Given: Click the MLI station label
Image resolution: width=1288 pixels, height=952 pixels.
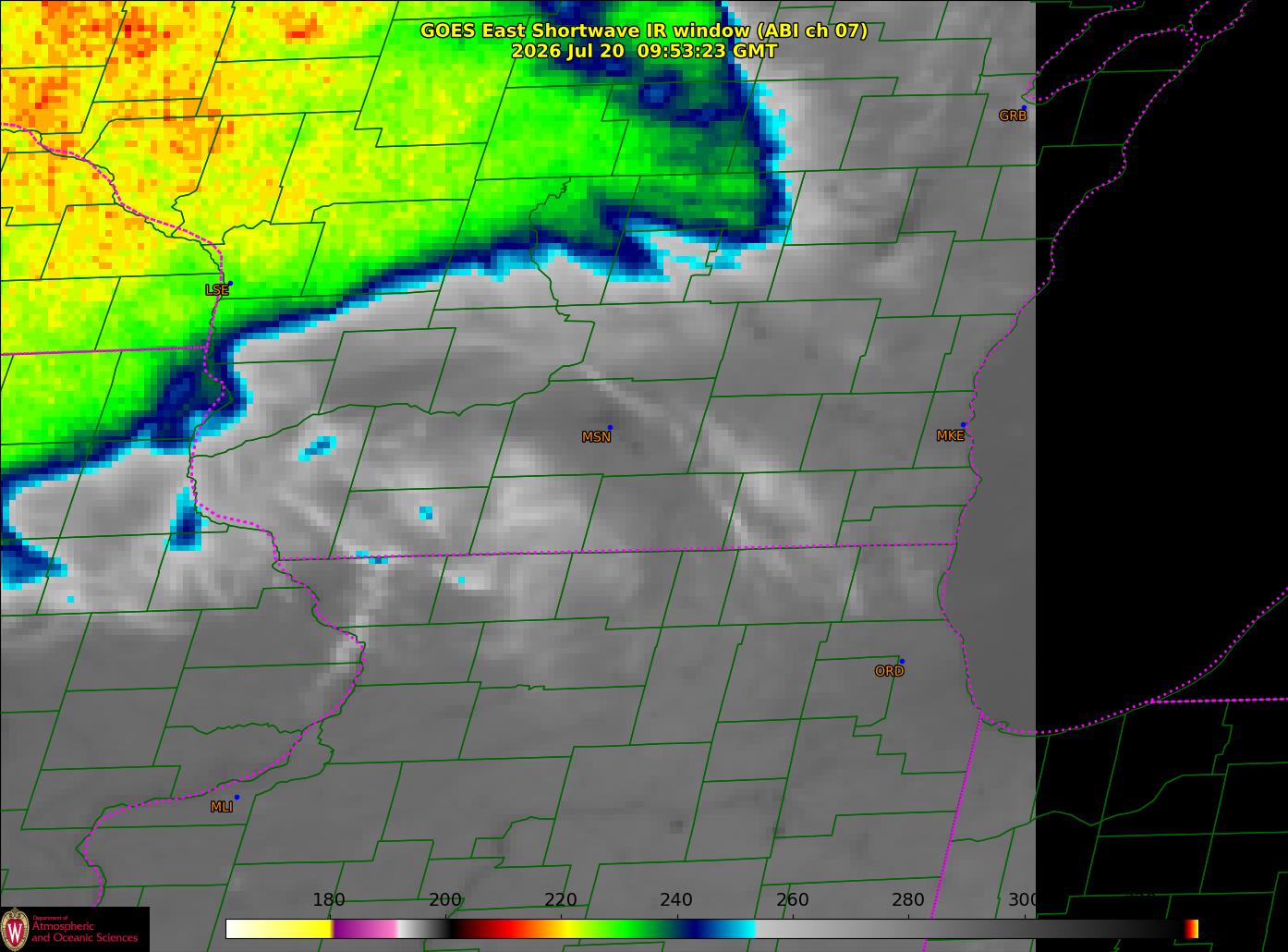Looking at the screenshot, I should click(222, 807).
